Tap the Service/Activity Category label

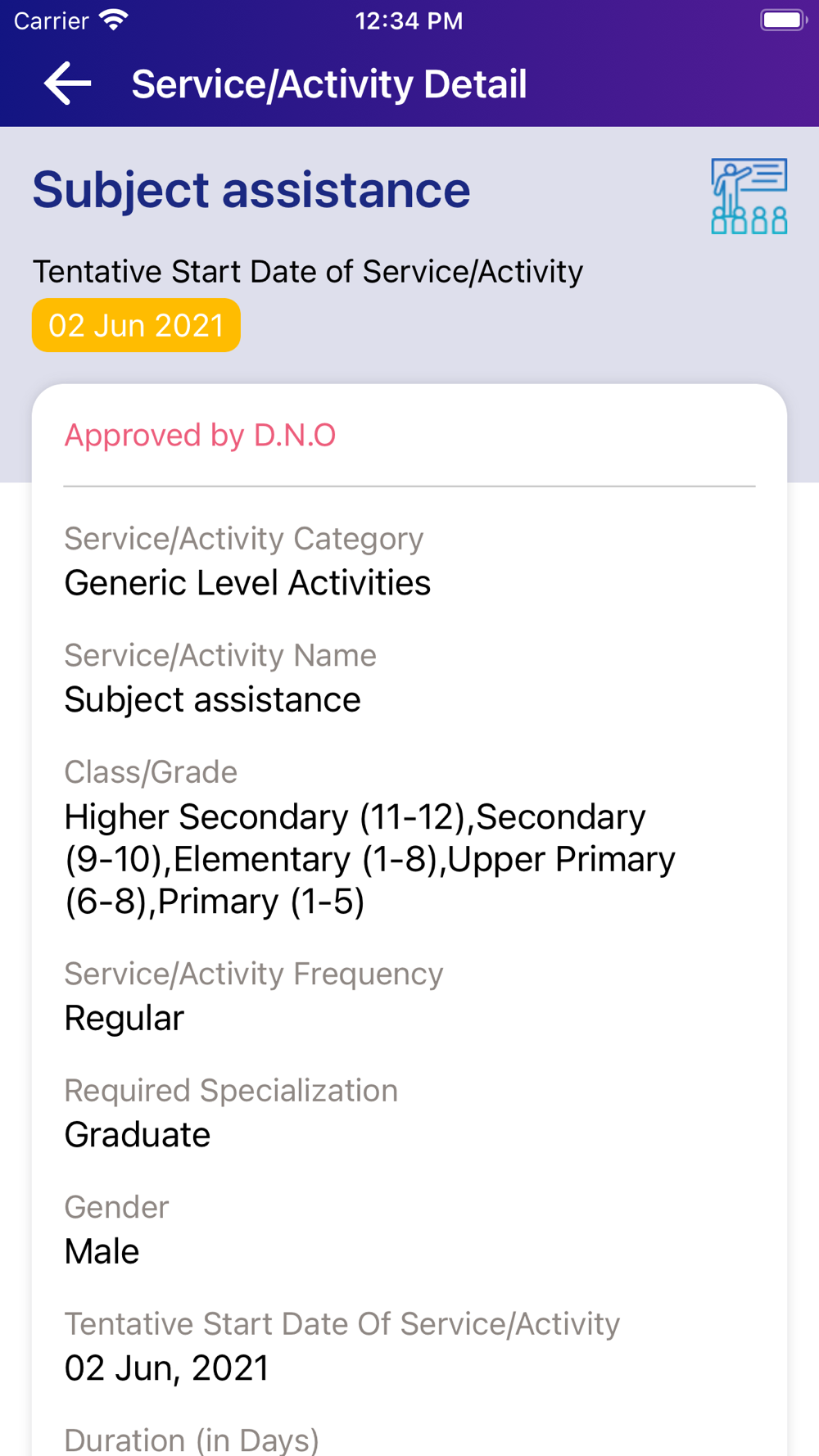[x=244, y=539]
